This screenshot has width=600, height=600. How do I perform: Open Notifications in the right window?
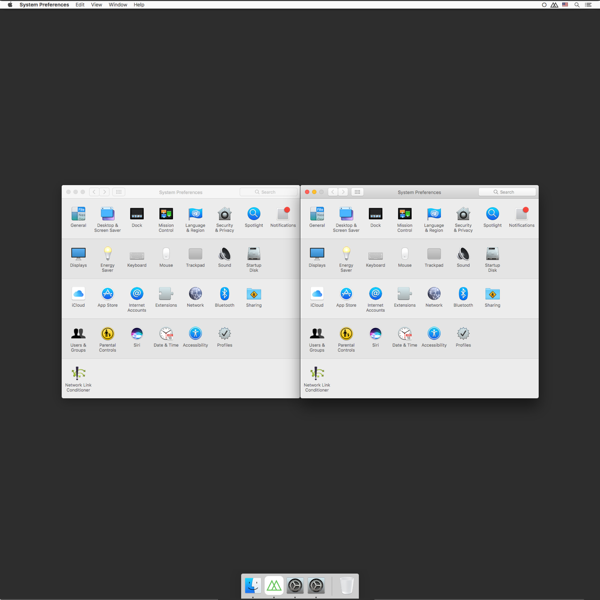click(x=522, y=217)
